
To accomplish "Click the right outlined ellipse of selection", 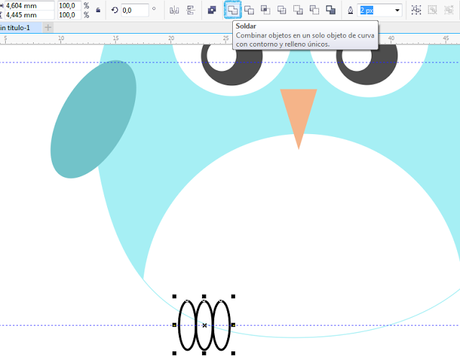I will (x=221, y=325).
